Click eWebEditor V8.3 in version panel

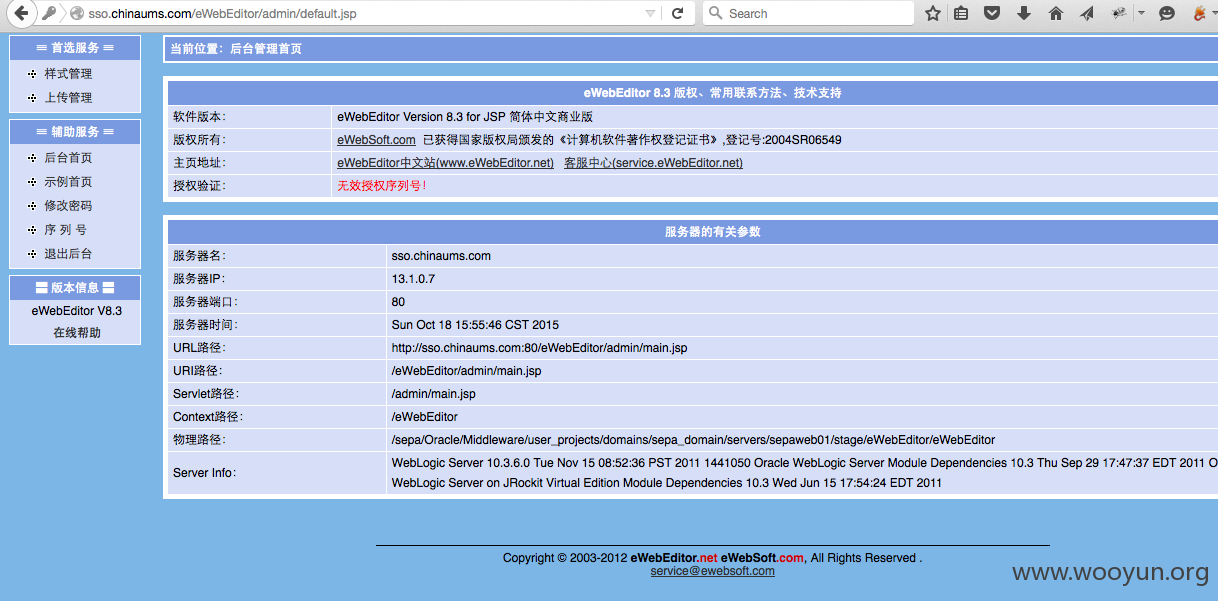77,311
